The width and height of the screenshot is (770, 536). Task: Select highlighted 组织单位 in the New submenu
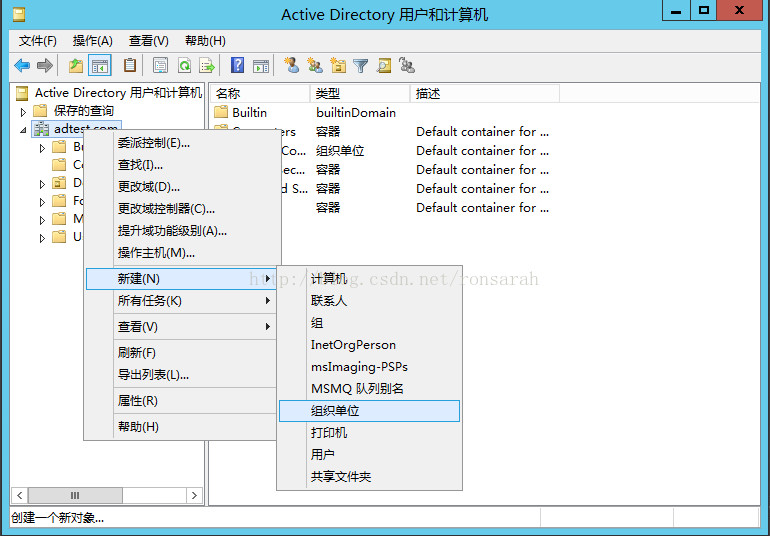369,411
